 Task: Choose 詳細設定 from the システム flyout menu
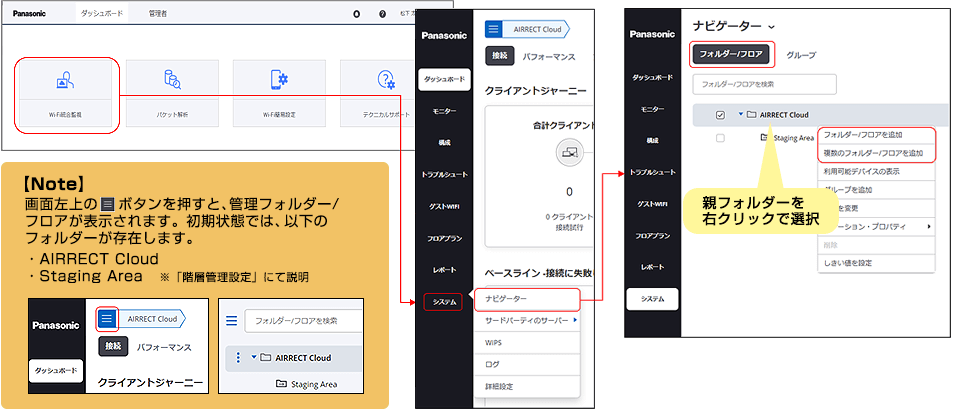(x=527, y=387)
